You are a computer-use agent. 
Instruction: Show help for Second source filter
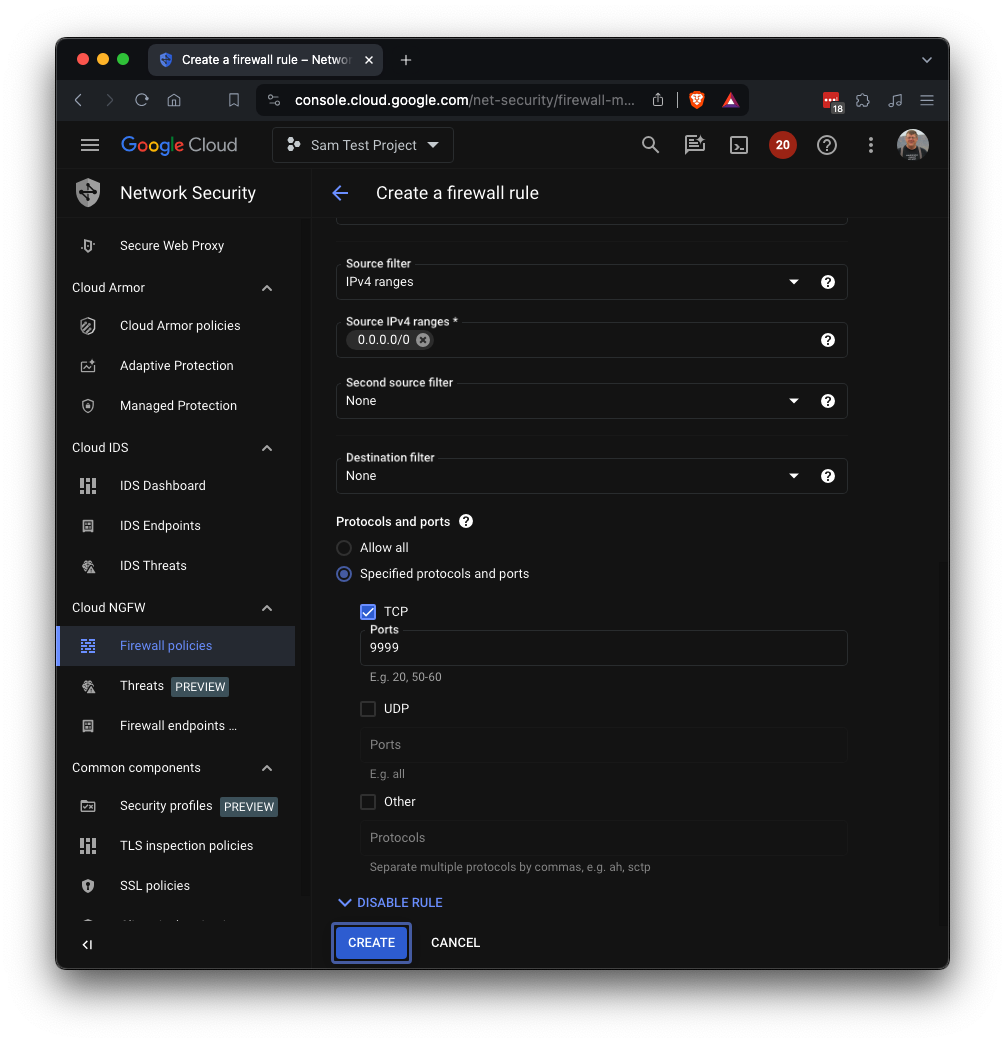(827, 401)
